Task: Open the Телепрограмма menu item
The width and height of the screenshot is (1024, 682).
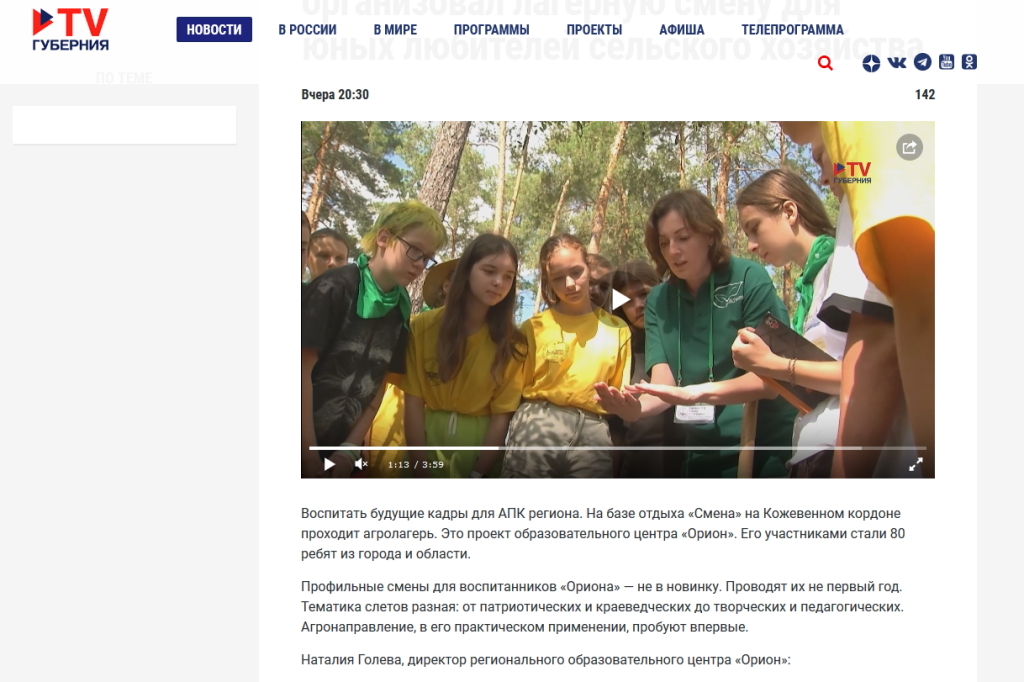Action: pos(792,29)
